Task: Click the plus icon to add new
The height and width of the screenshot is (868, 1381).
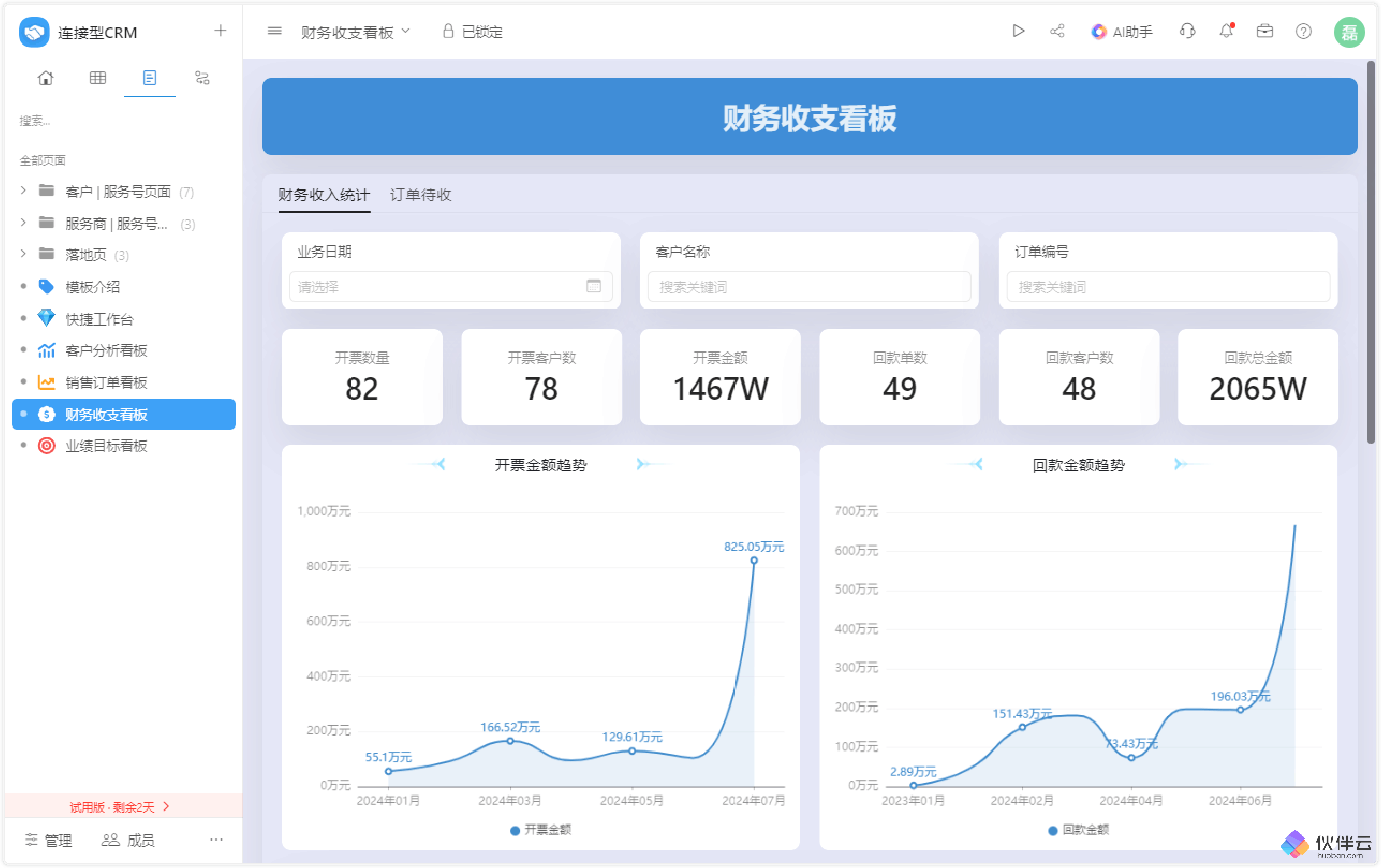Action: click(x=220, y=31)
